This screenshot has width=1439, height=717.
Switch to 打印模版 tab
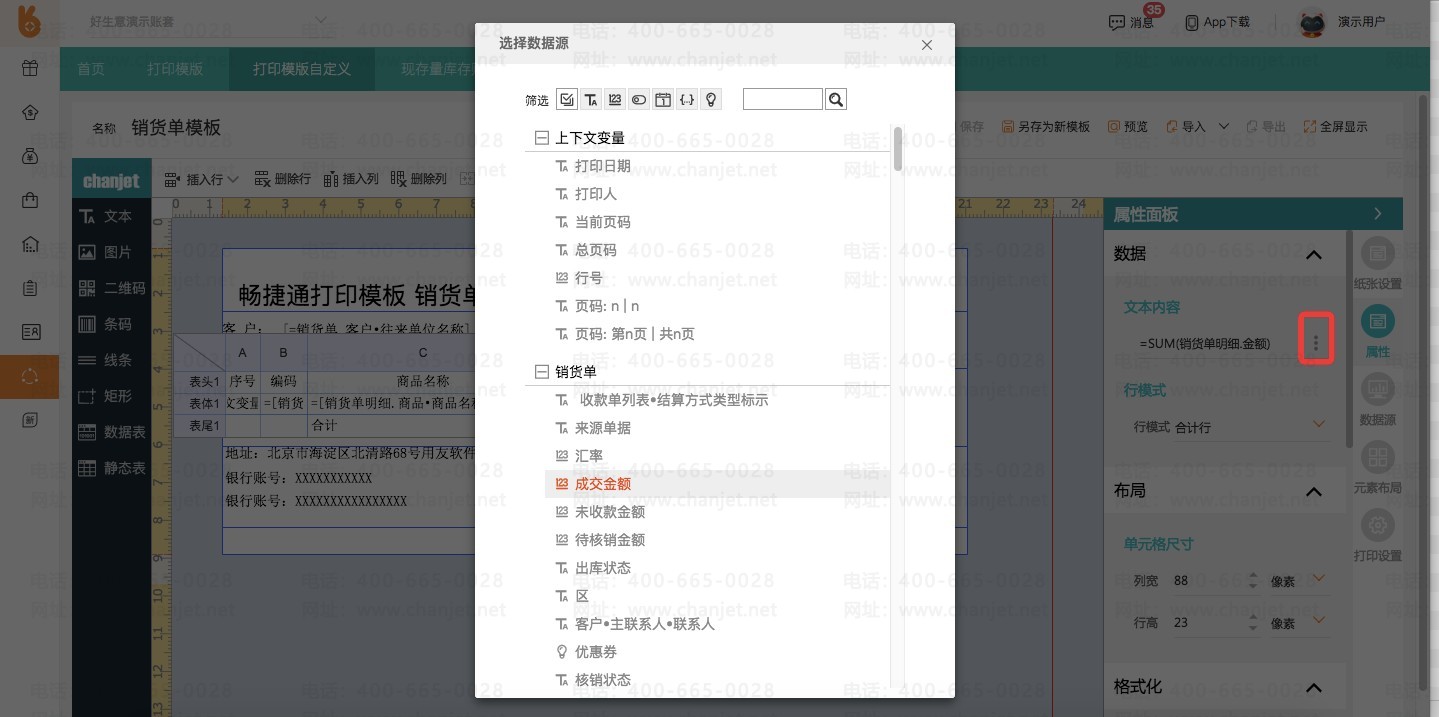click(175, 69)
